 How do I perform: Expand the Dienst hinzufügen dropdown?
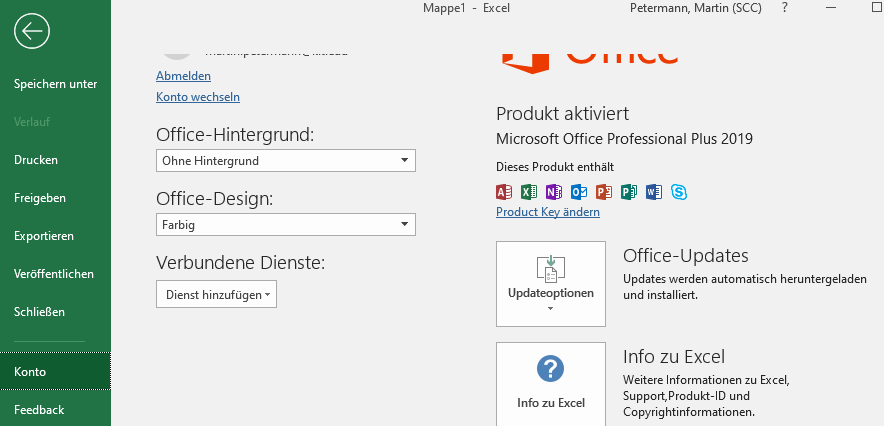tap(216, 294)
